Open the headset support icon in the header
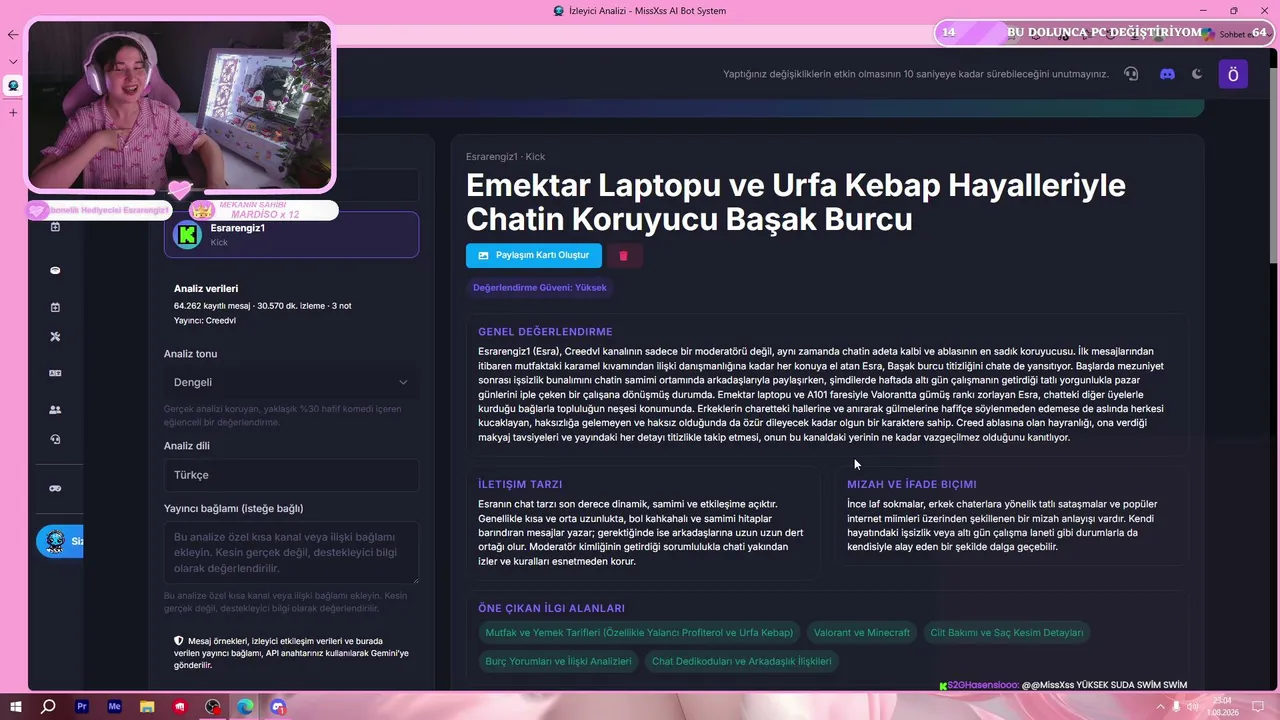 [1131, 74]
